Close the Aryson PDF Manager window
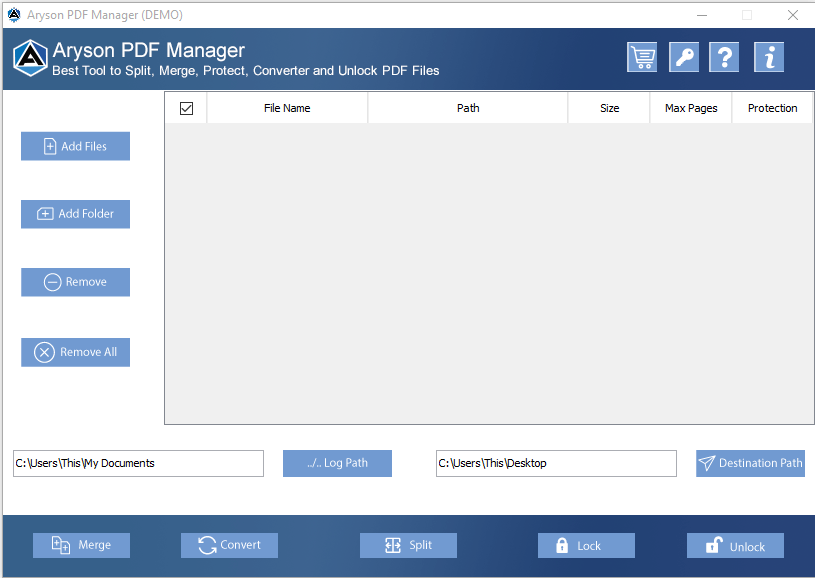 [793, 15]
